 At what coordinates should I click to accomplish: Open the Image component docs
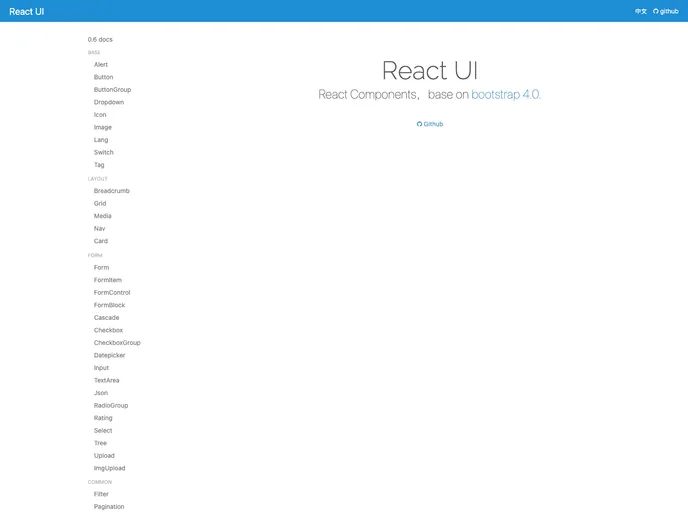[103, 127]
